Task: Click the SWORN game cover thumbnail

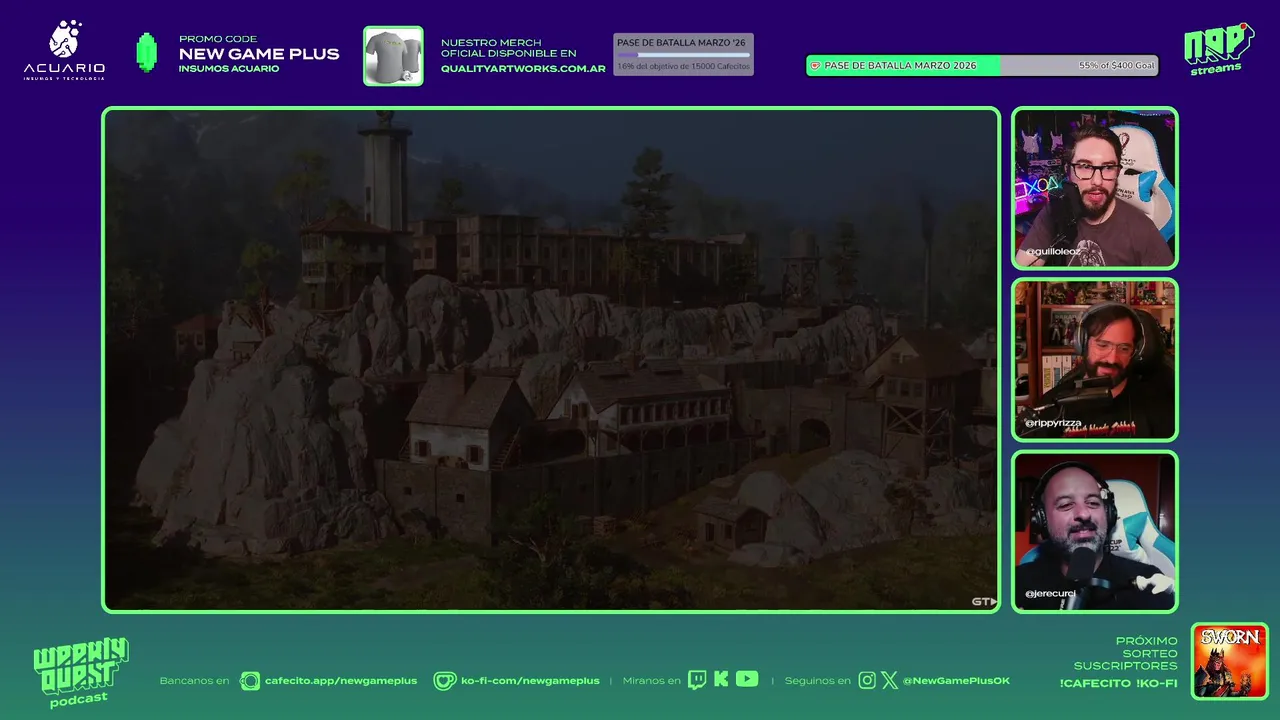Action: 1230,662
